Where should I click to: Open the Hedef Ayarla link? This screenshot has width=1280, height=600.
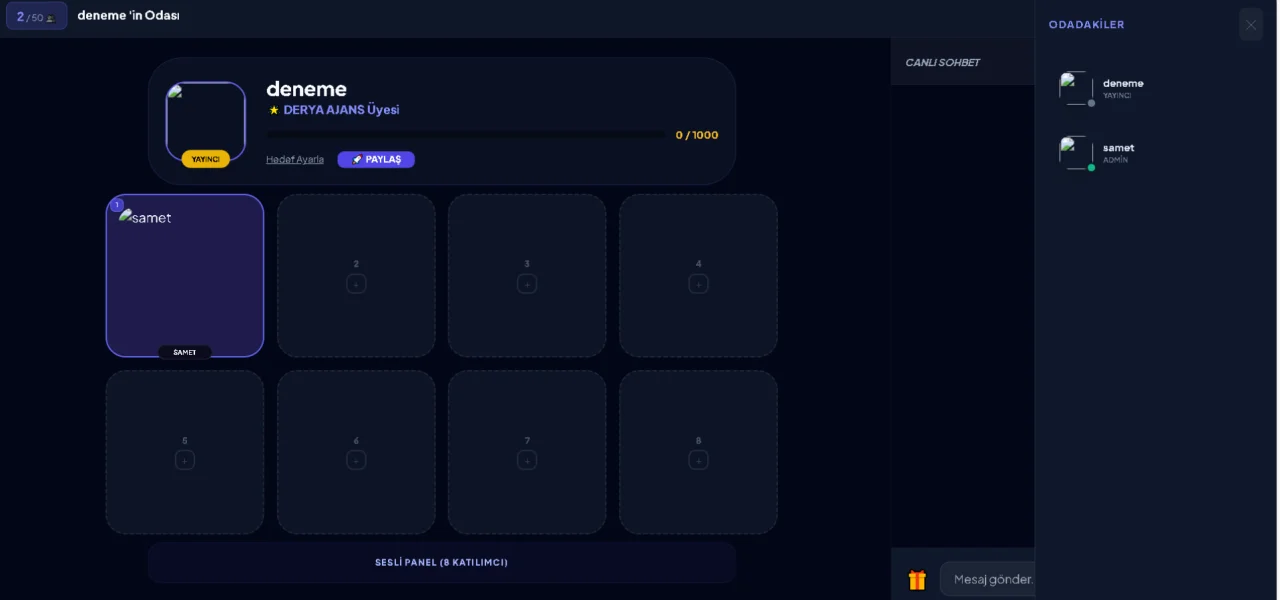[x=295, y=159]
